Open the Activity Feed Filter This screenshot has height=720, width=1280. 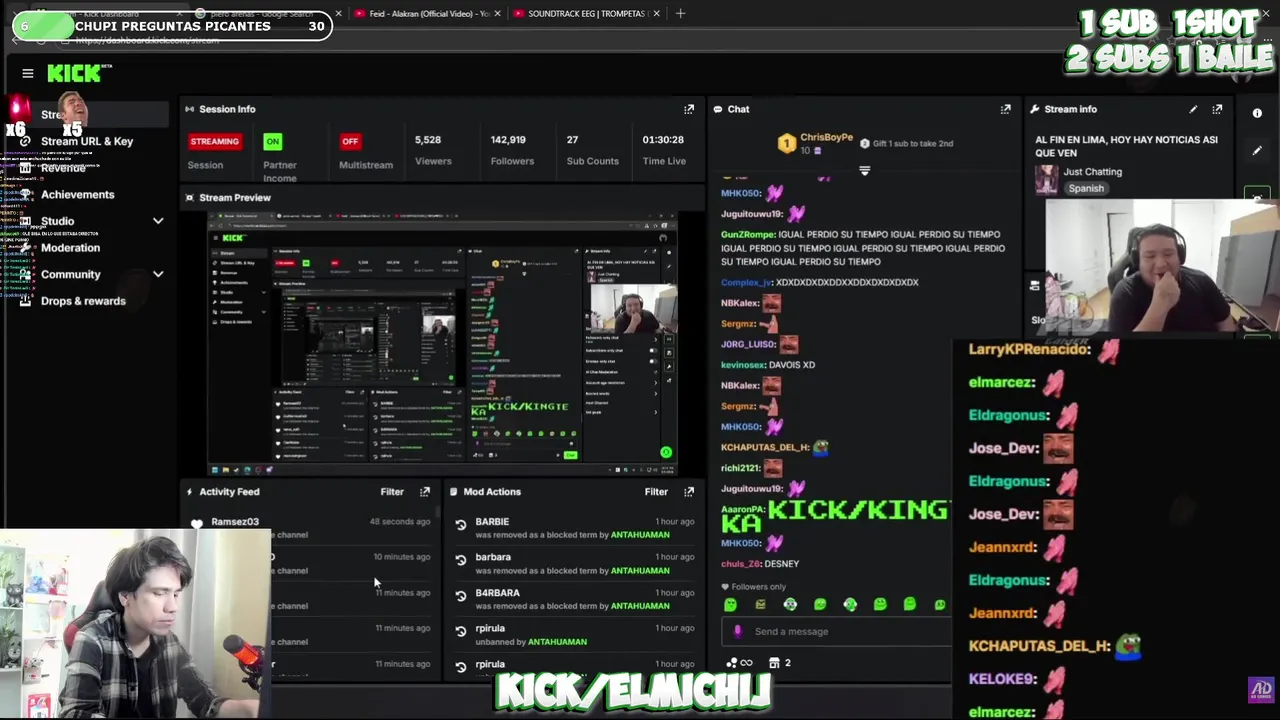(392, 492)
